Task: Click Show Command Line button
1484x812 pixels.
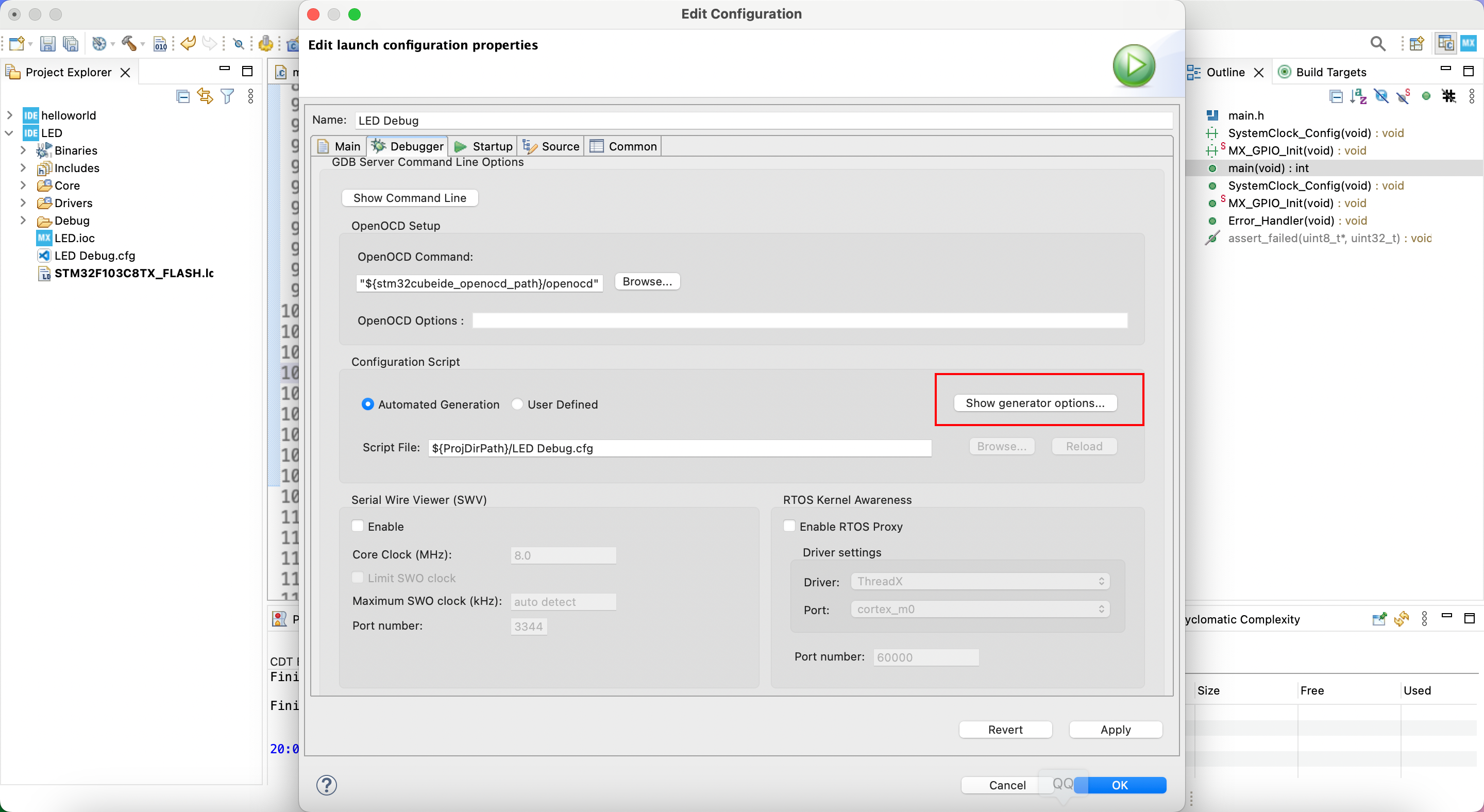Action: 410,197
